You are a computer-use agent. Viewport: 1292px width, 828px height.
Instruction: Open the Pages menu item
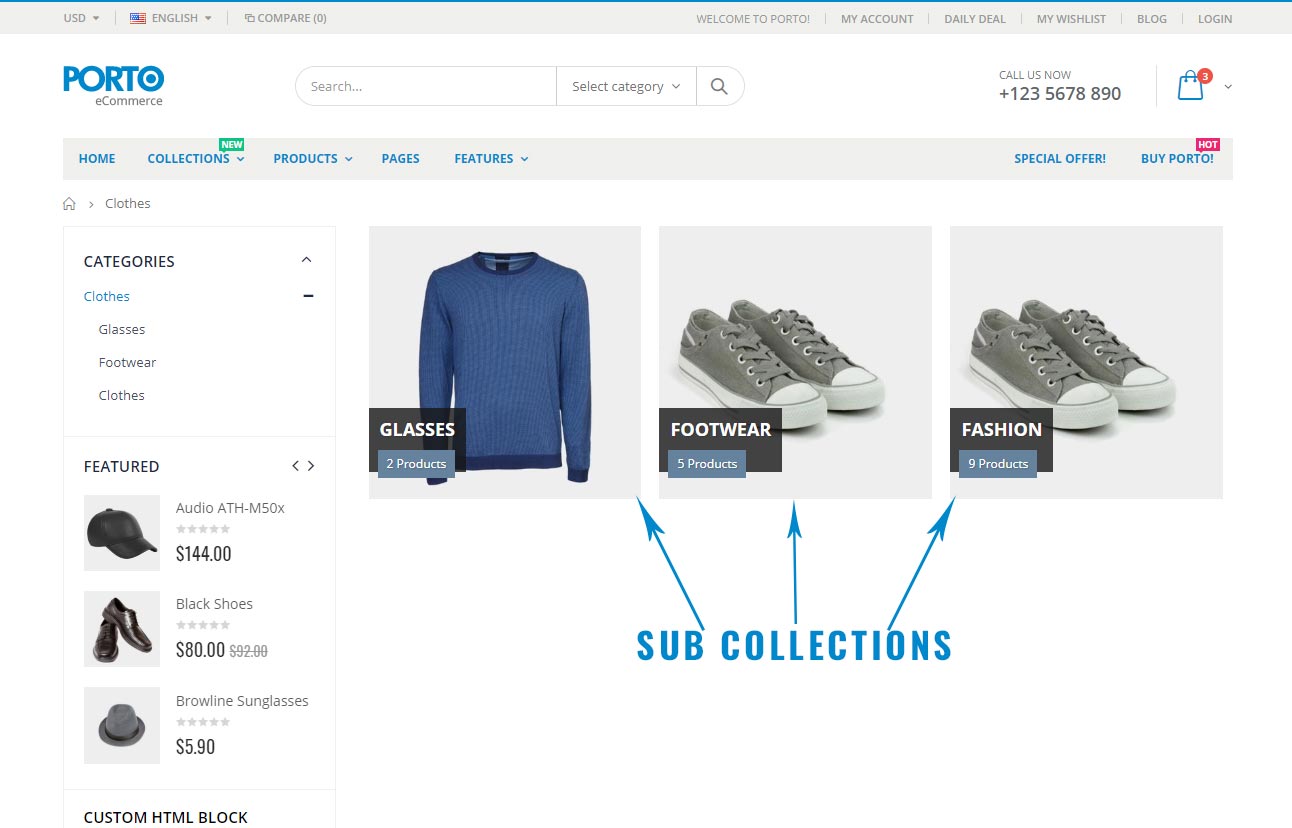tap(400, 159)
